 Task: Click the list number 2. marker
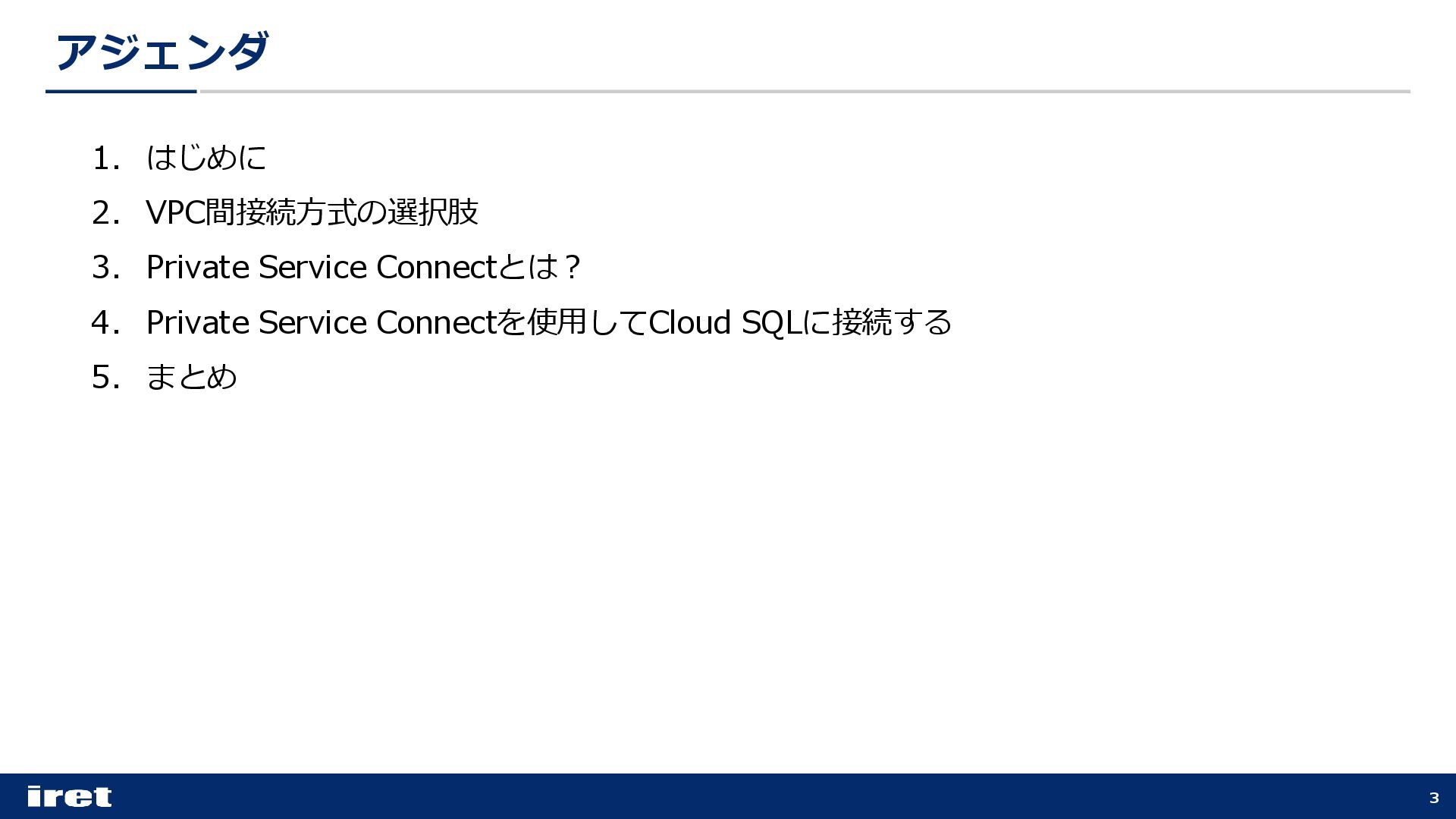pyautogui.click(x=106, y=213)
